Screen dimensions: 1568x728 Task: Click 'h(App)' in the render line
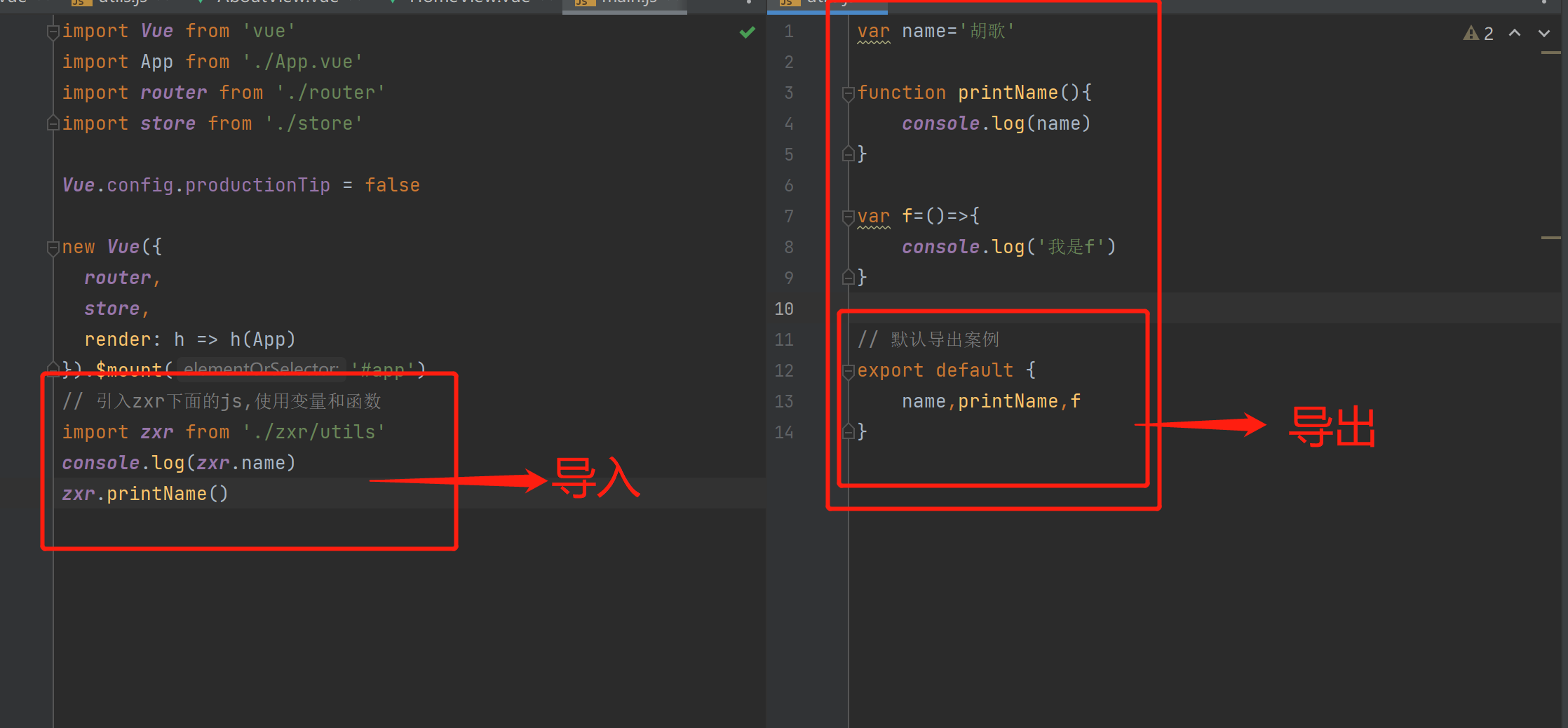pyautogui.click(x=263, y=340)
